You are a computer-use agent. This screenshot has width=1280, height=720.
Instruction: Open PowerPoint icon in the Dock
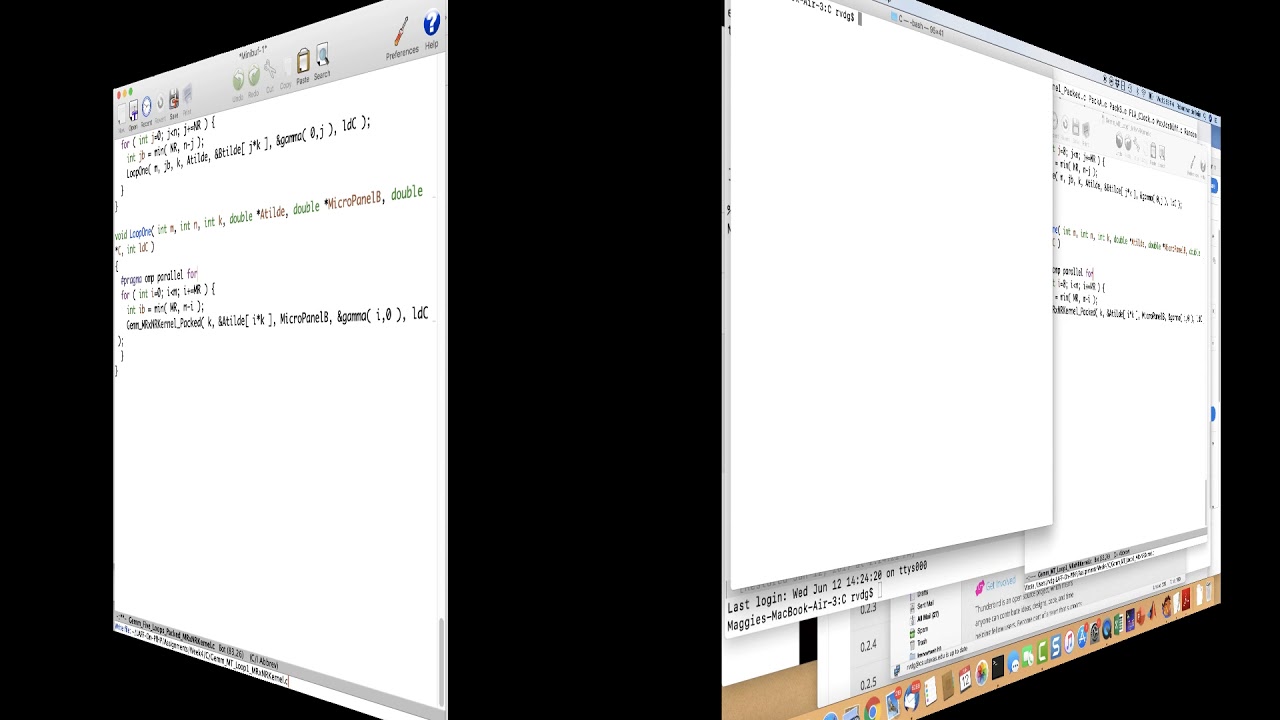pyautogui.click(x=1141, y=615)
